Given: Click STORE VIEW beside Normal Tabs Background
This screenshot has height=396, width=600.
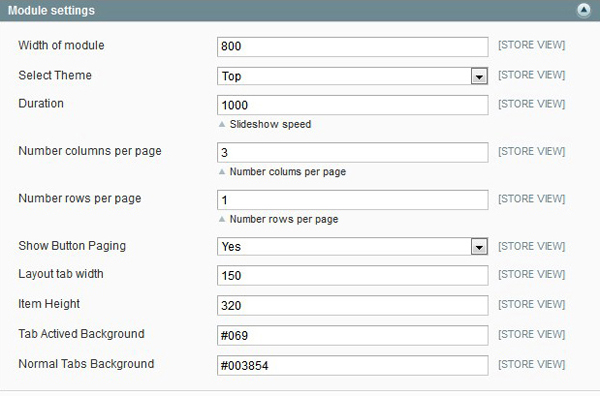Looking at the screenshot, I should coord(532,364).
